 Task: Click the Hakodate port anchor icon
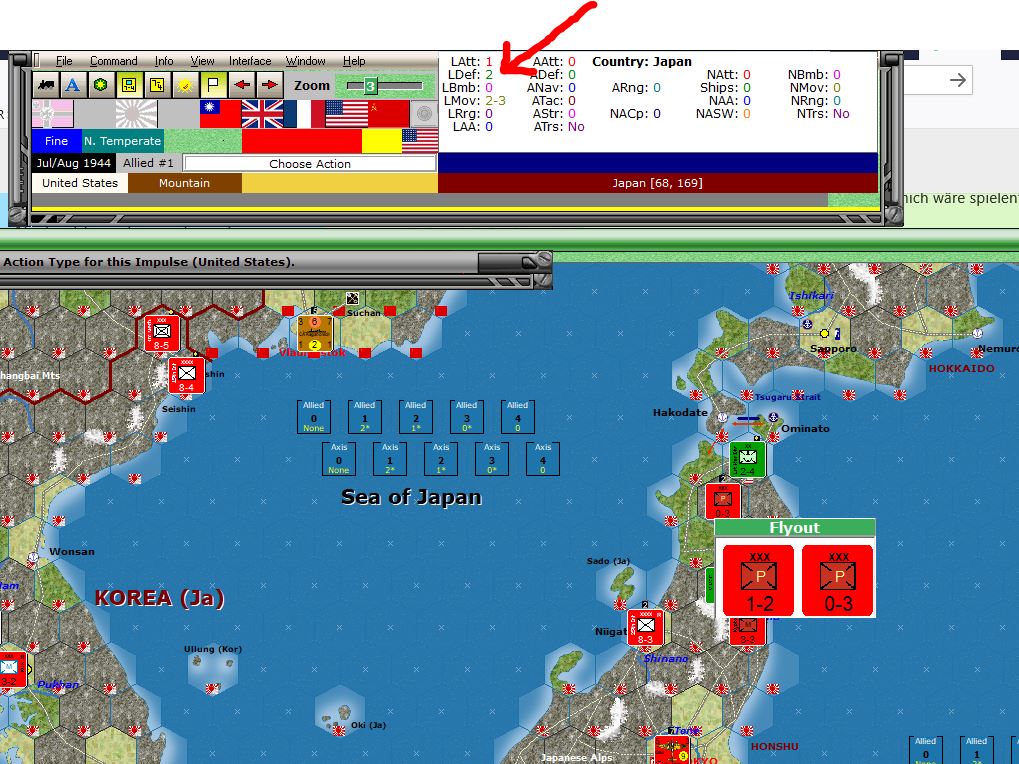(x=721, y=417)
